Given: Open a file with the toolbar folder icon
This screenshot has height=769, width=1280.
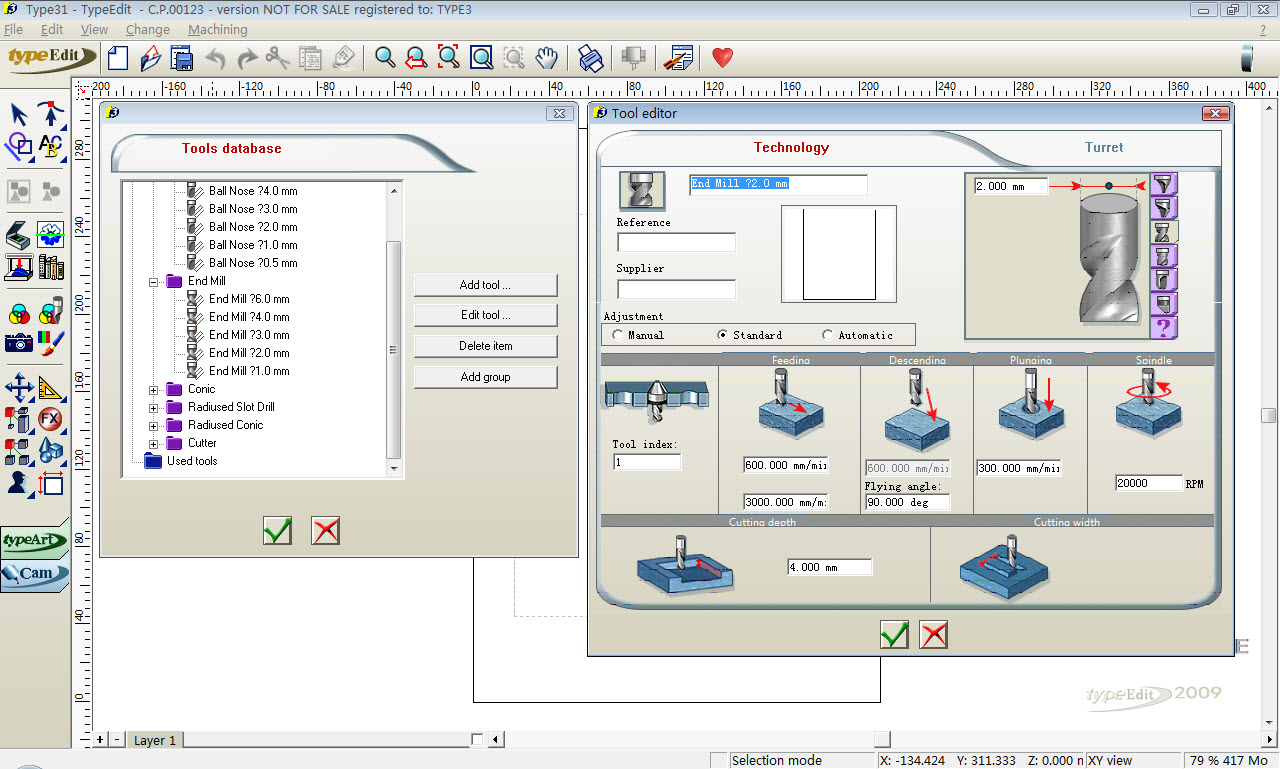Looking at the screenshot, I should coord(150,57).
